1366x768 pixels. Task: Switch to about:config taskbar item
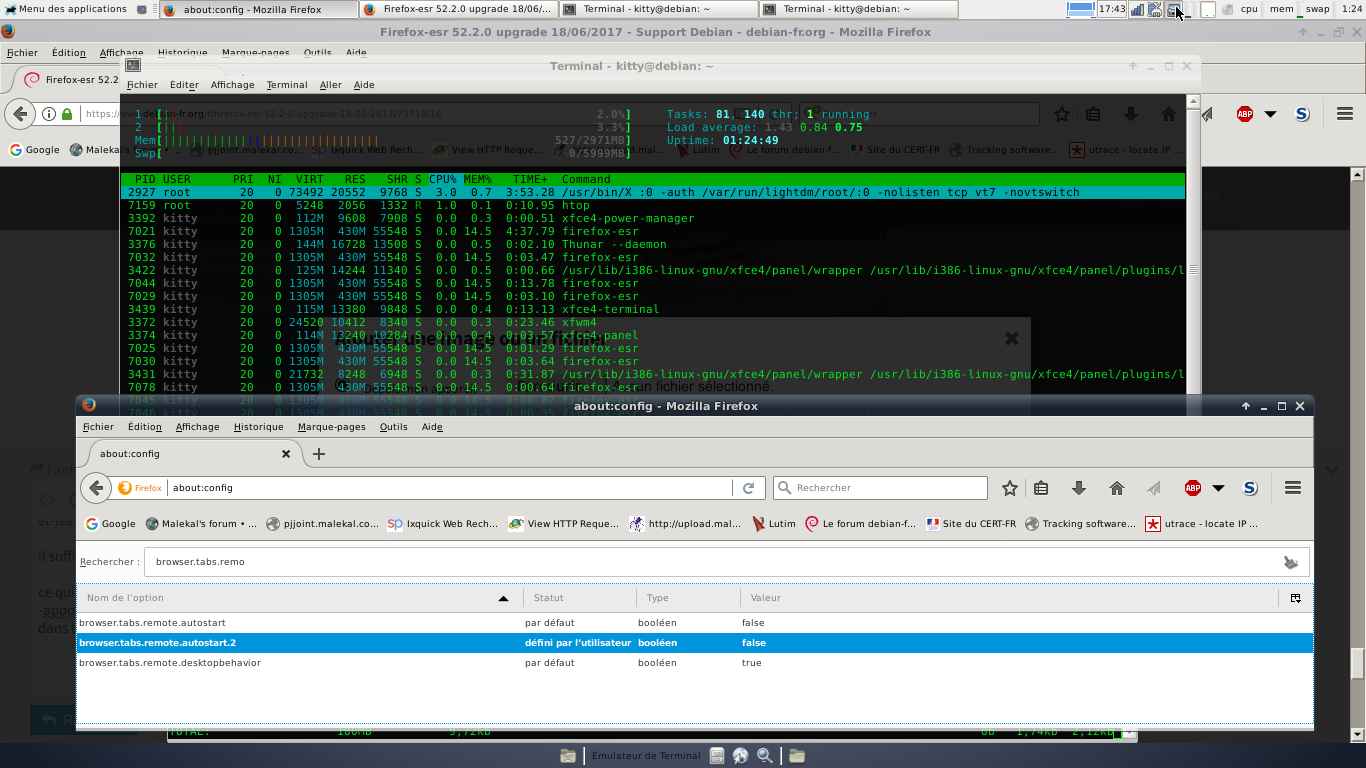(258, 9)
